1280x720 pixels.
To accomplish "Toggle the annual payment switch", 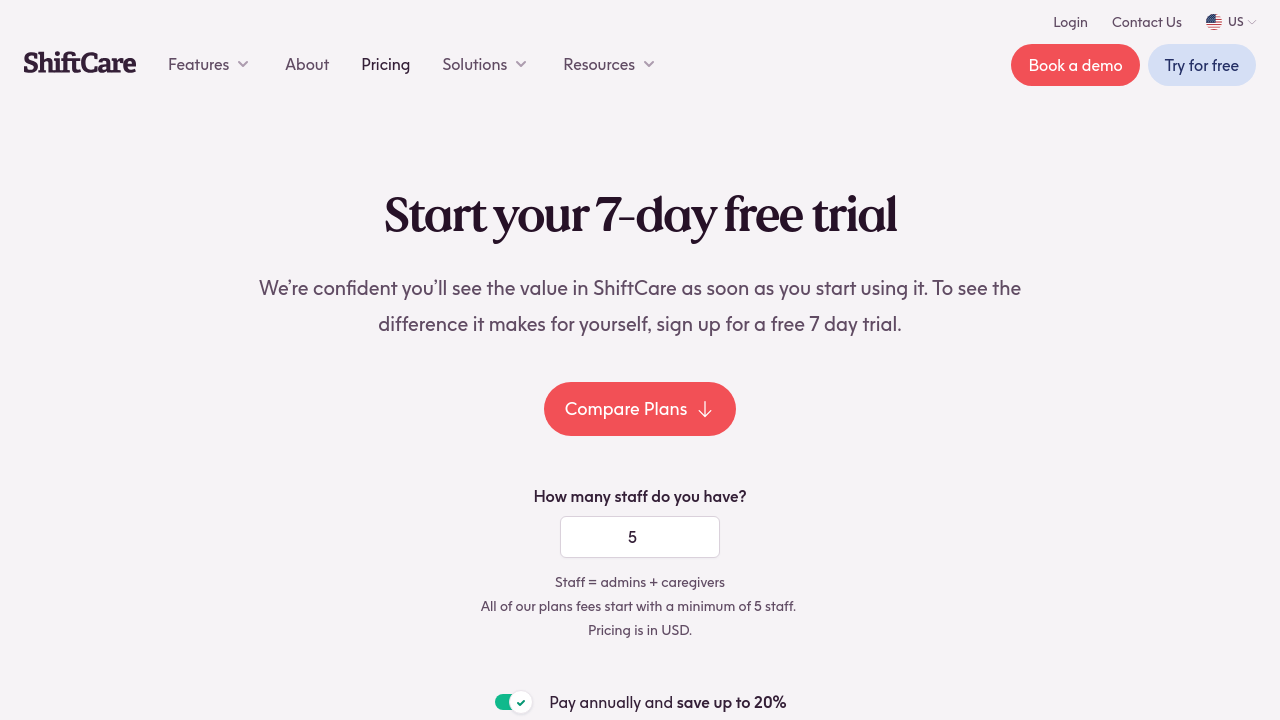I will point(512,702).
